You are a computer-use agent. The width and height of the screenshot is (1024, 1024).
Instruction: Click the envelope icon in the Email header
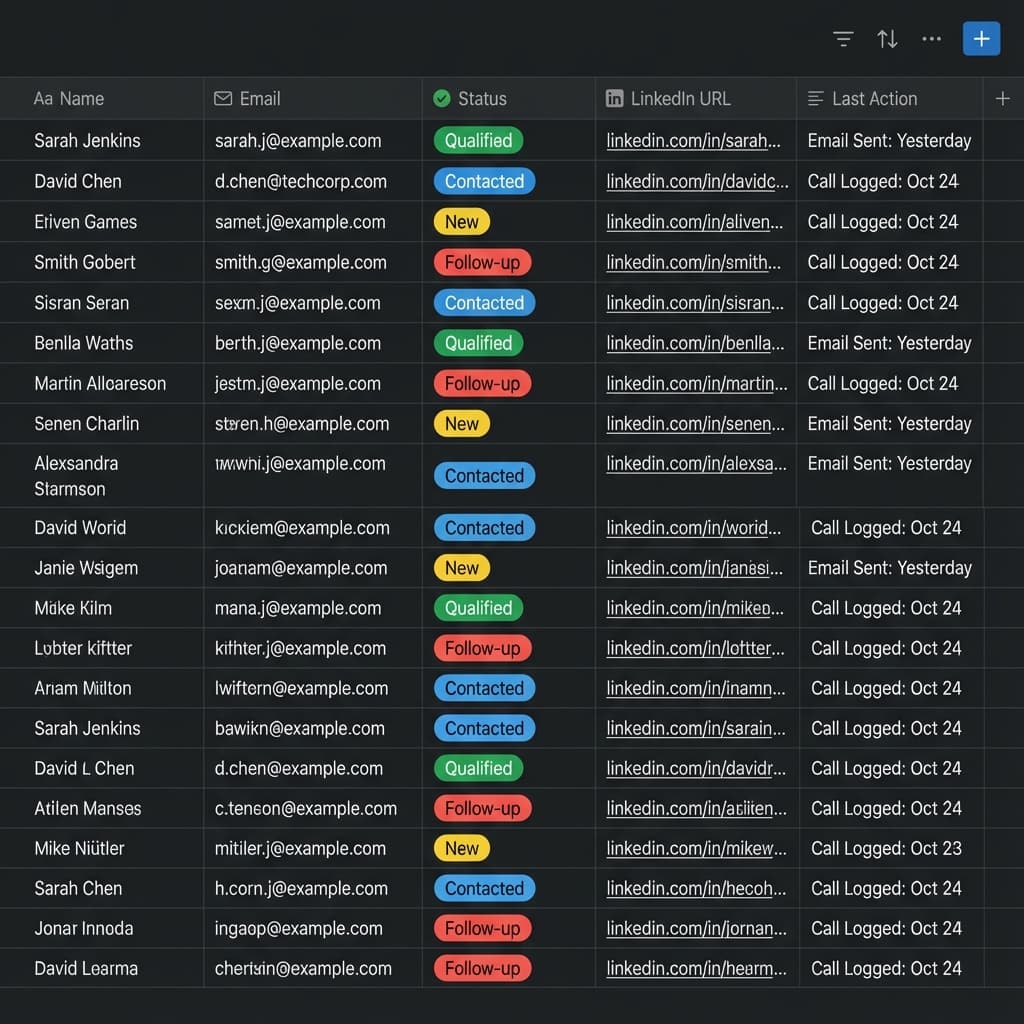click(x=220, y=98)
